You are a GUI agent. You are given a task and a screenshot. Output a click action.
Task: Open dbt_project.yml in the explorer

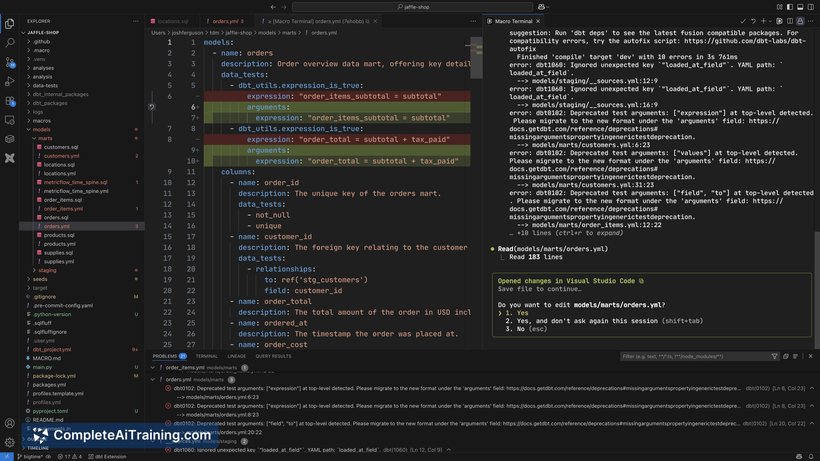[x=52, y=350]
